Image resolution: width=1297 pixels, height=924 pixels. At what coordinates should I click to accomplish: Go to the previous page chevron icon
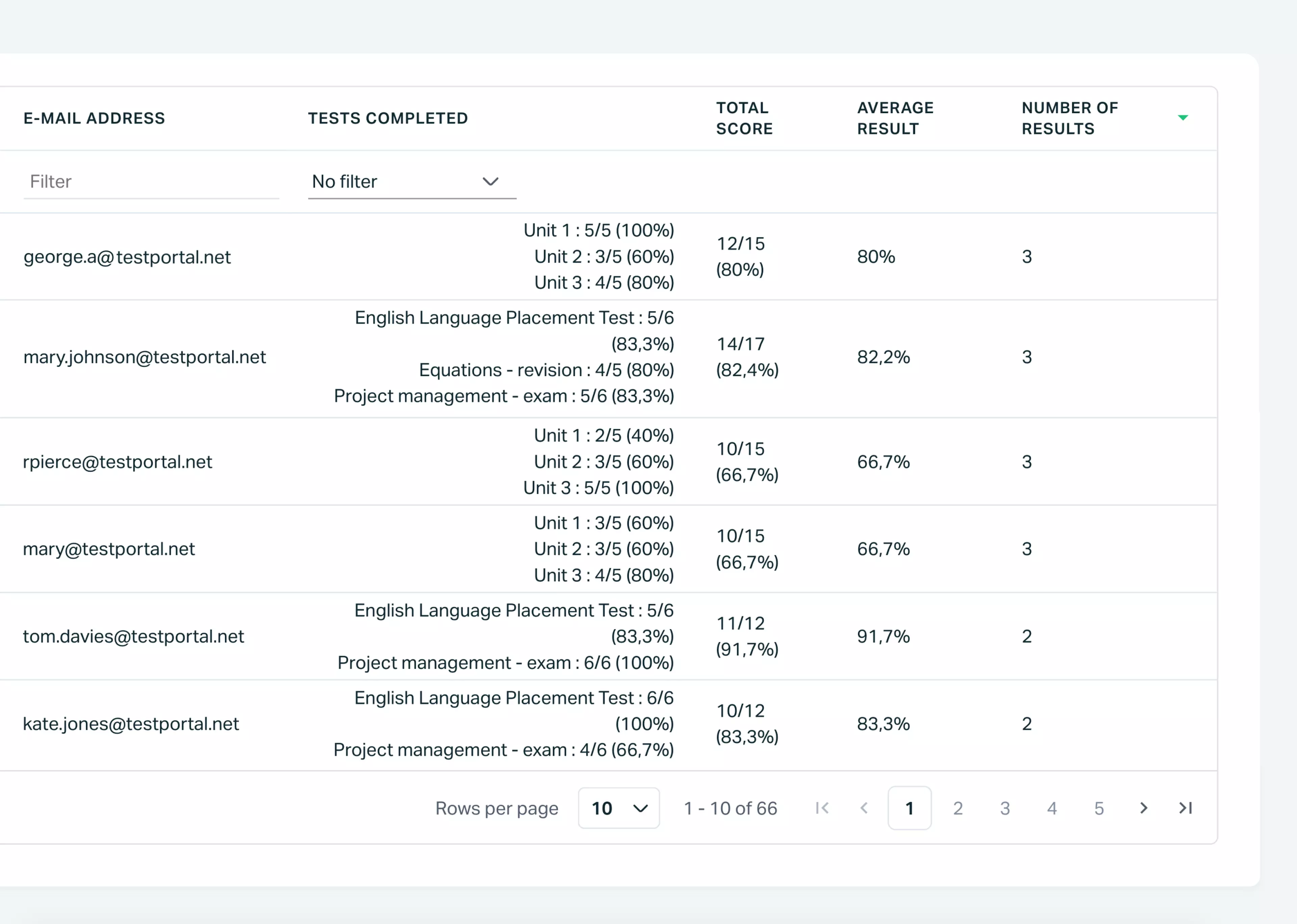pos(864,808)
